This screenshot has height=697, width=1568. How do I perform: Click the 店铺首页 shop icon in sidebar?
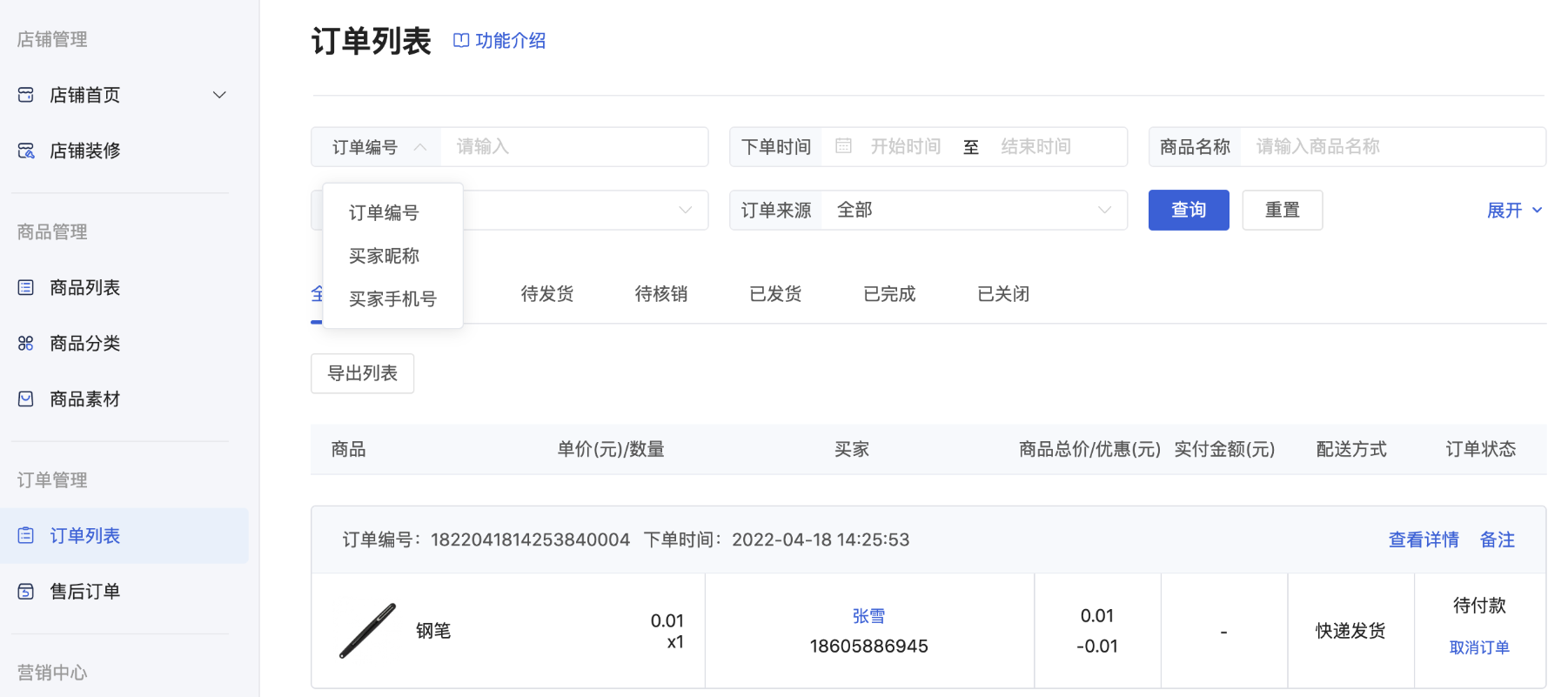tap(26, 95)
